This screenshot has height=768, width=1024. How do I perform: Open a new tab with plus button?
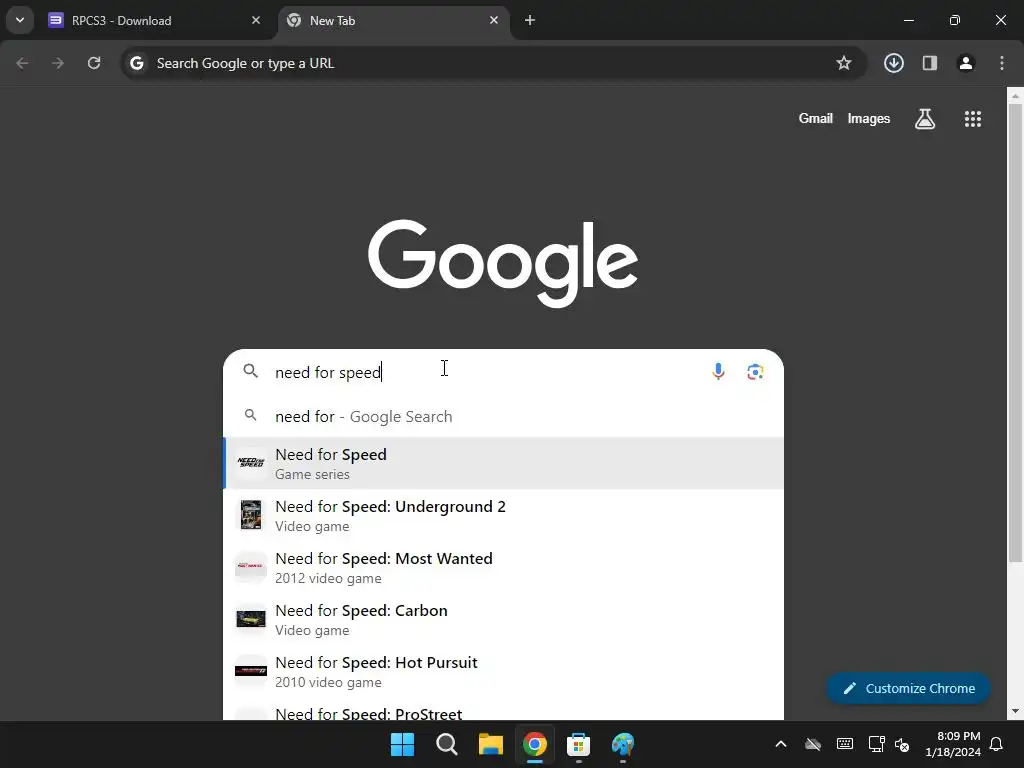[x=530, y=20]
